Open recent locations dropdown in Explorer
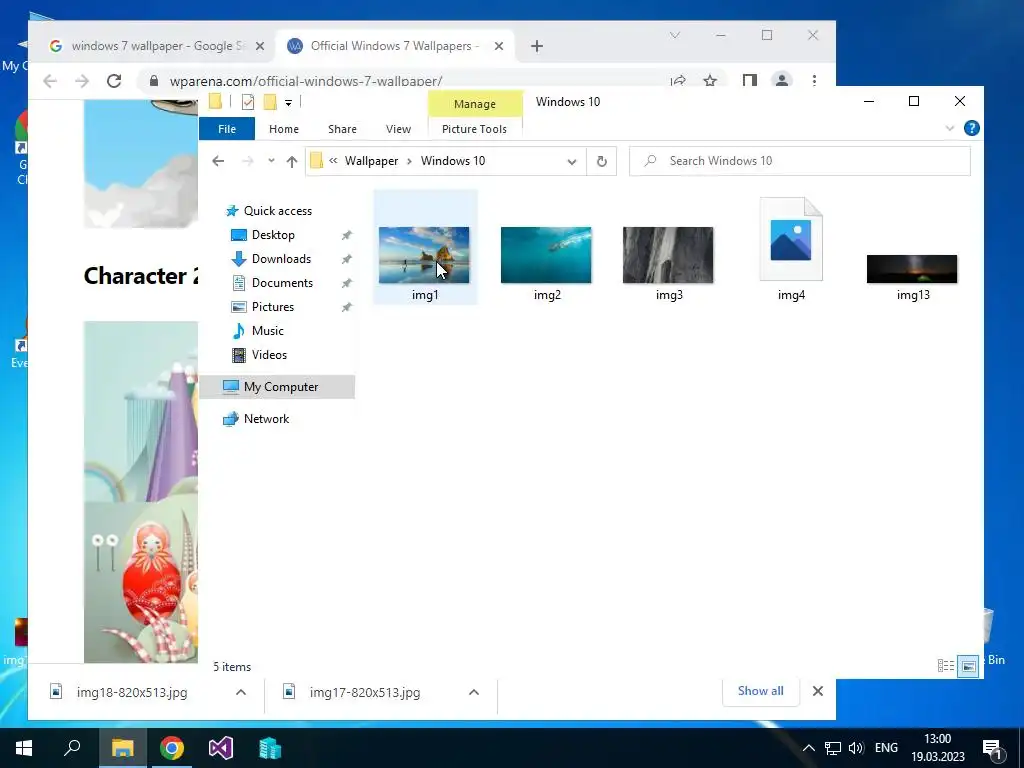The width and height of the screenshot is (1024, 768). pyautogui.click(x=271, y=161)
